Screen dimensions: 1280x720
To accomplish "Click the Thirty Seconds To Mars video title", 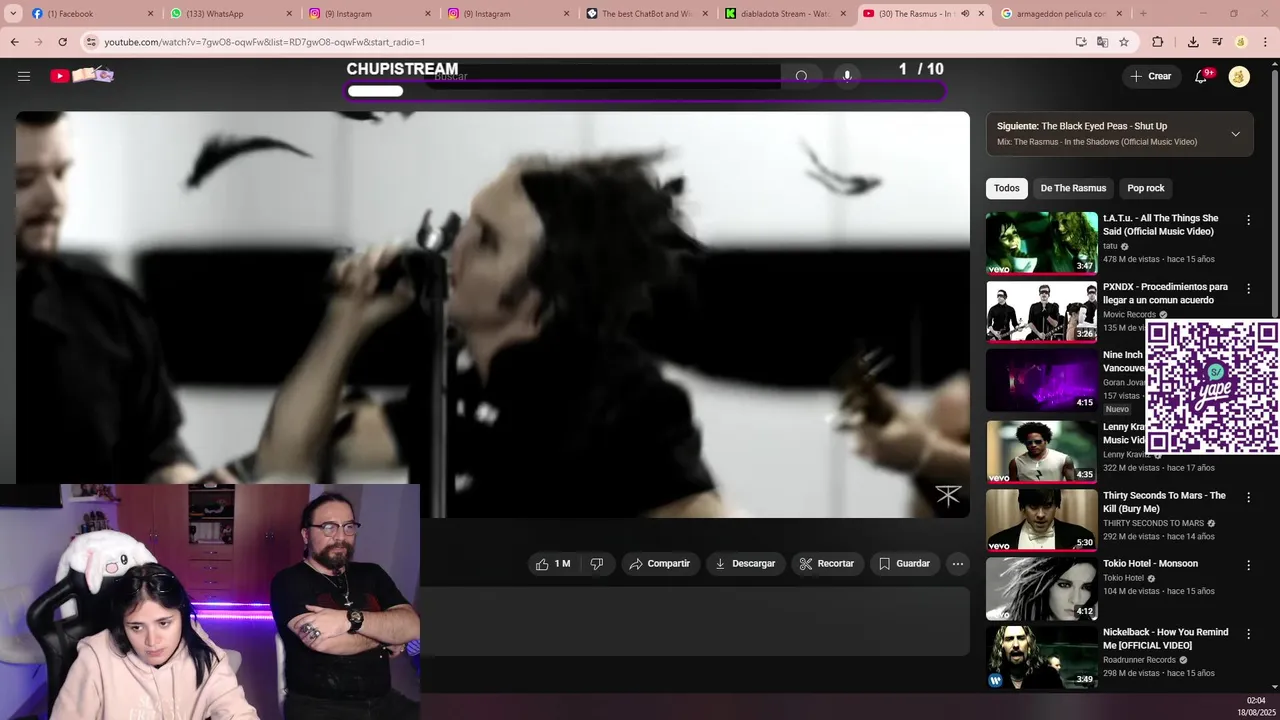I will click(1164, 502).
